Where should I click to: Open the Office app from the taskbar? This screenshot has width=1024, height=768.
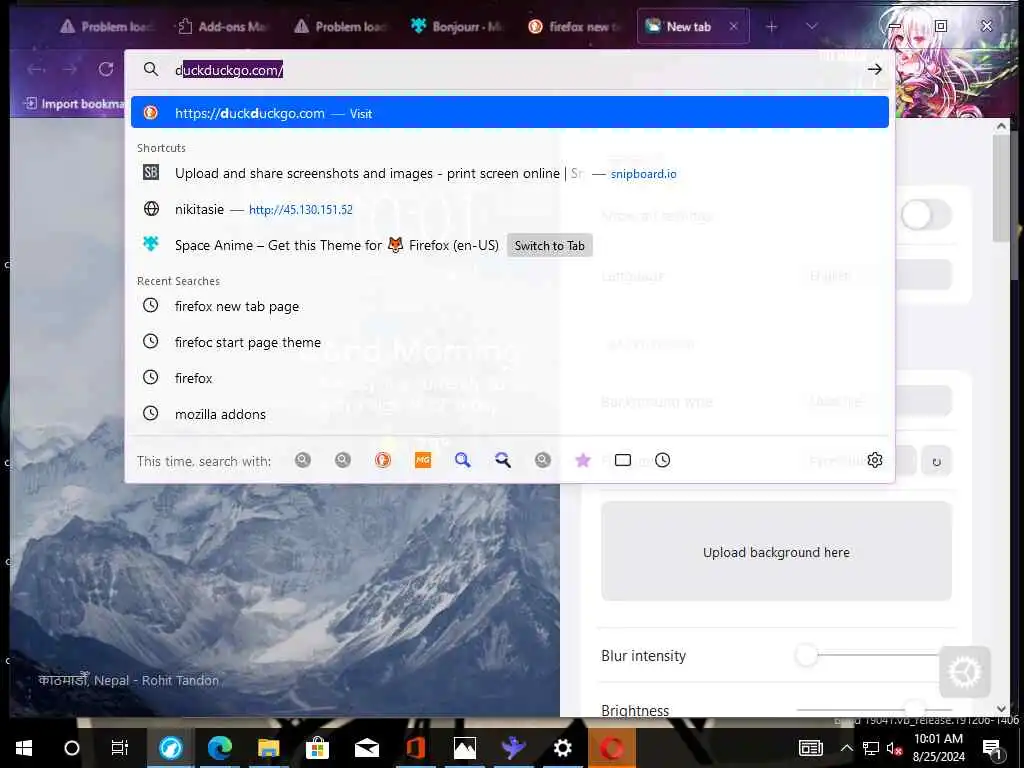click(x=415, y=748)
